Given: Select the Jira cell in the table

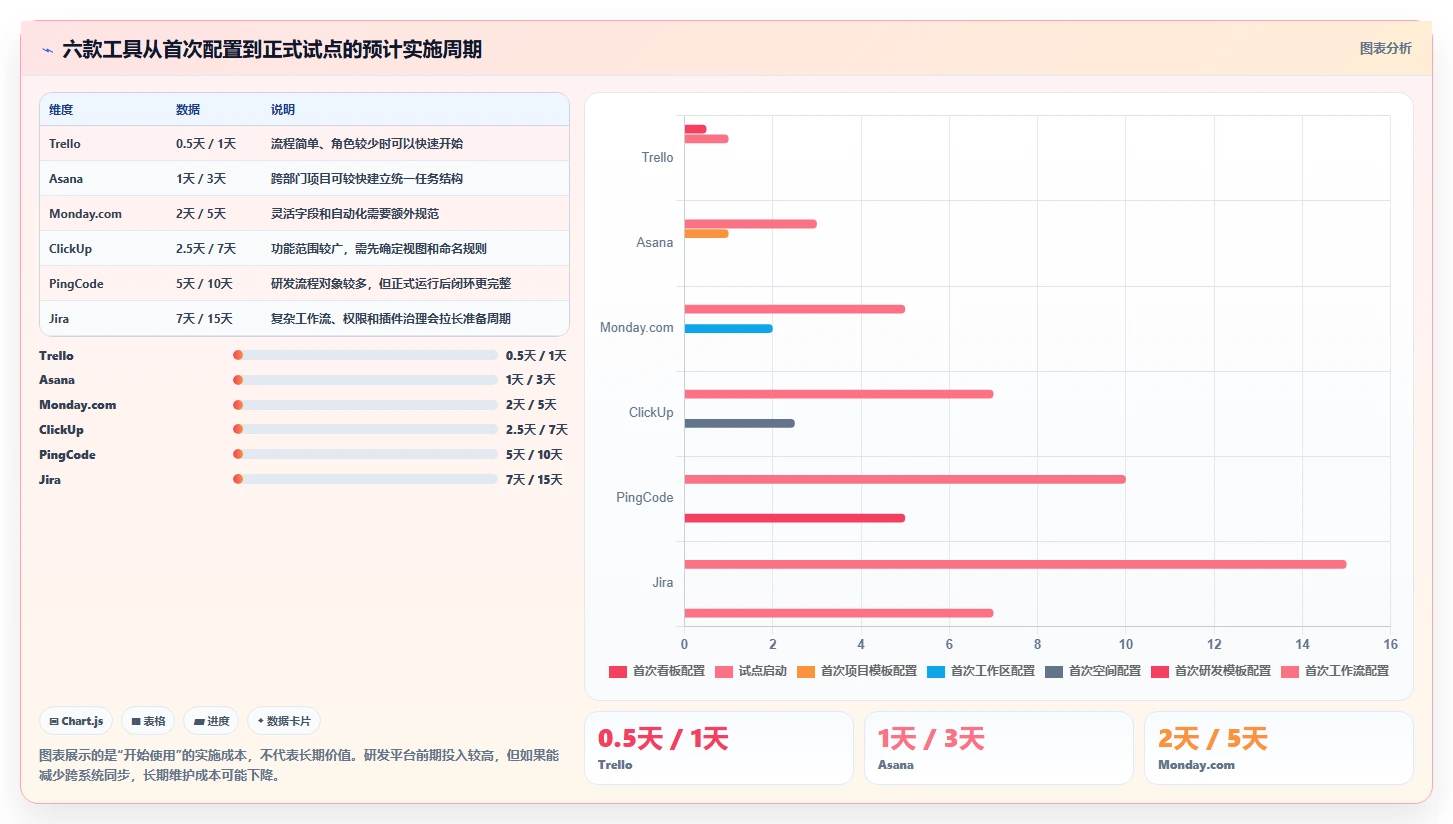Looking at the screenshot, I should [x=59, y=319].
